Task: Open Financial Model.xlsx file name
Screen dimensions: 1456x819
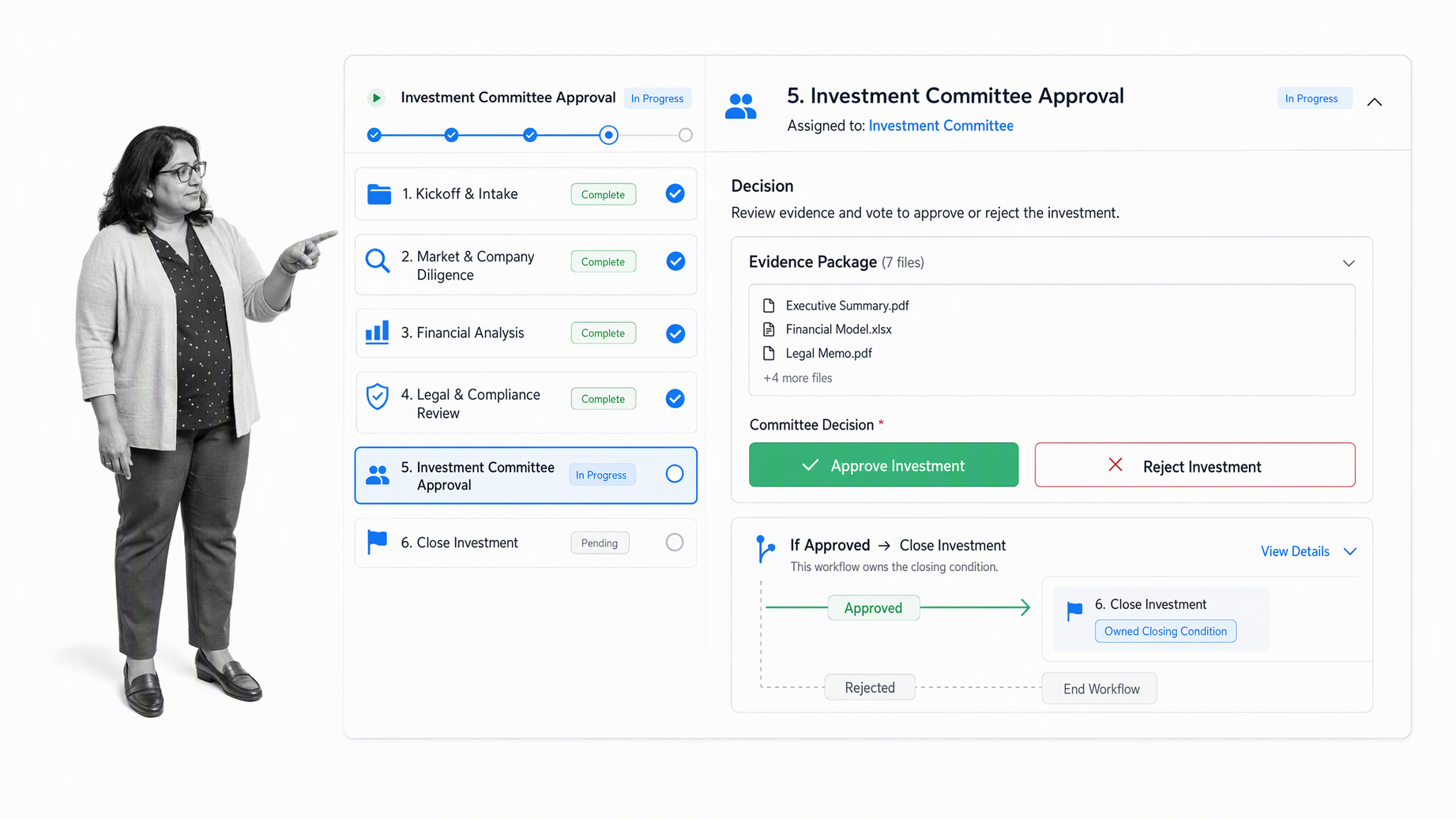Action: pos(838,329)
